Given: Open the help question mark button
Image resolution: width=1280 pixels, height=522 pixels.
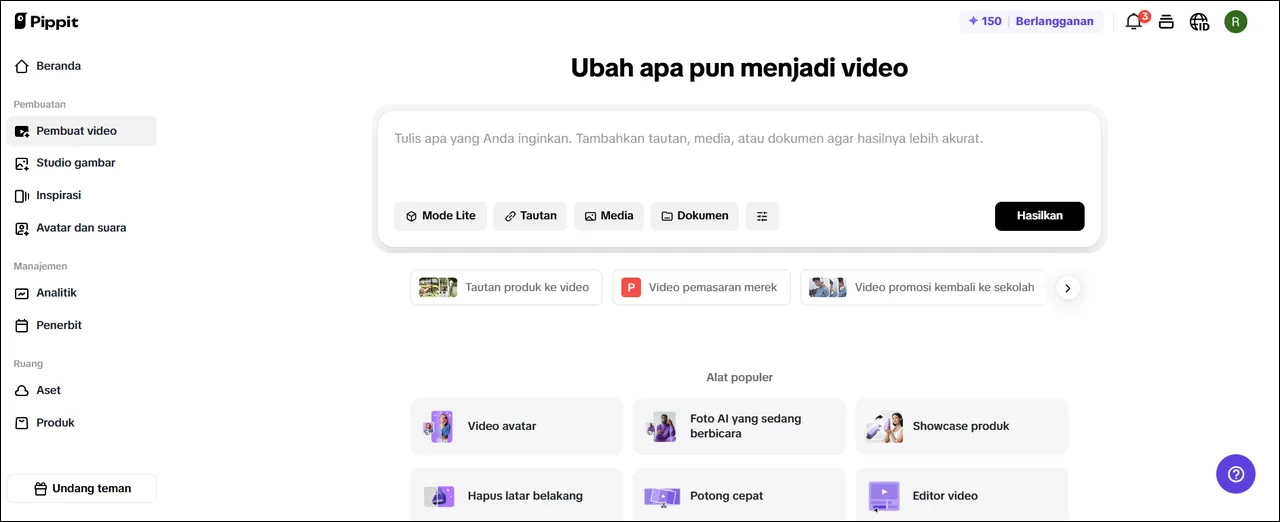Looking at the screenshot, I should pos(1235,474).
